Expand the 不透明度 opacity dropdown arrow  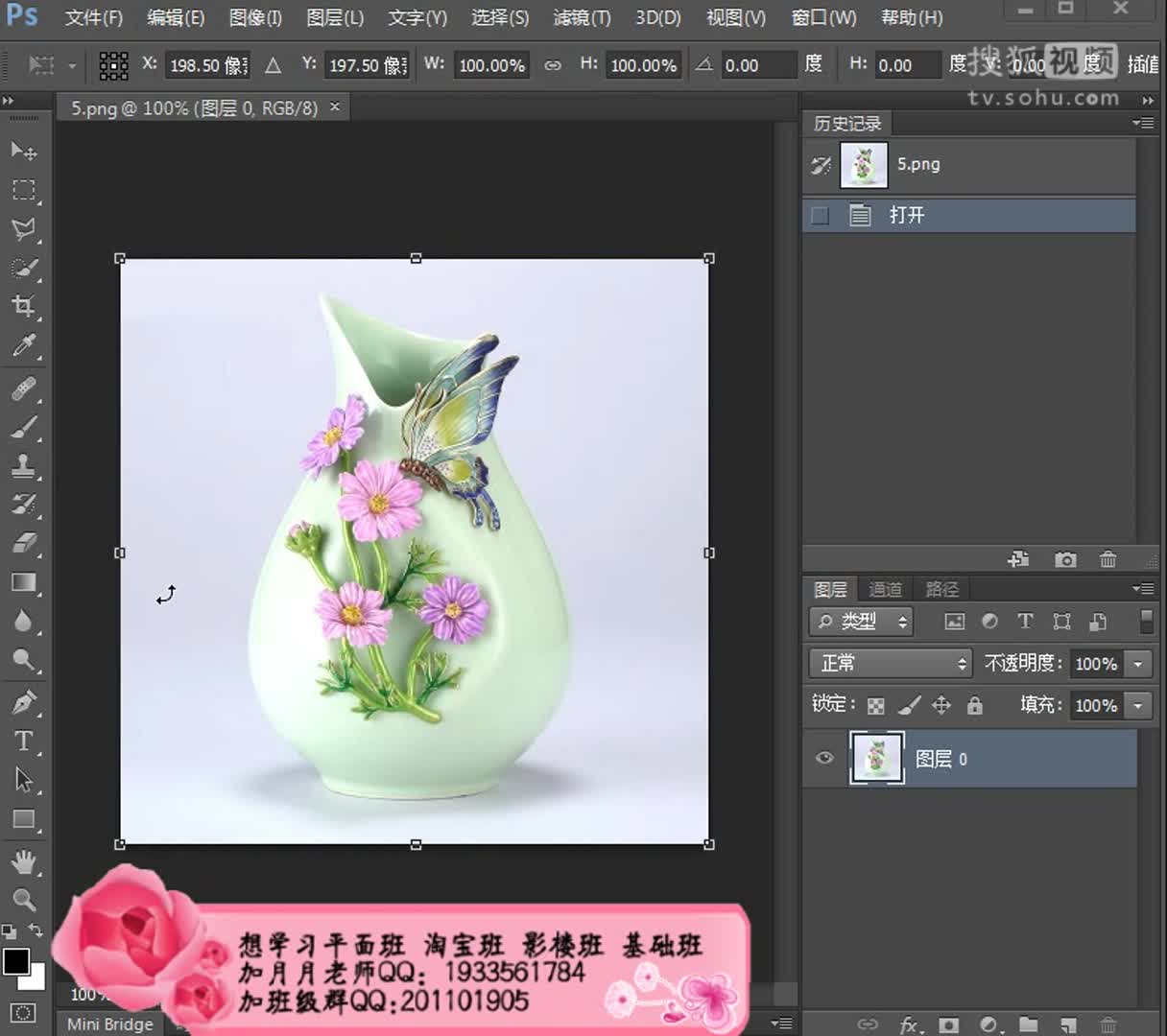click(x=1138, y=664)
